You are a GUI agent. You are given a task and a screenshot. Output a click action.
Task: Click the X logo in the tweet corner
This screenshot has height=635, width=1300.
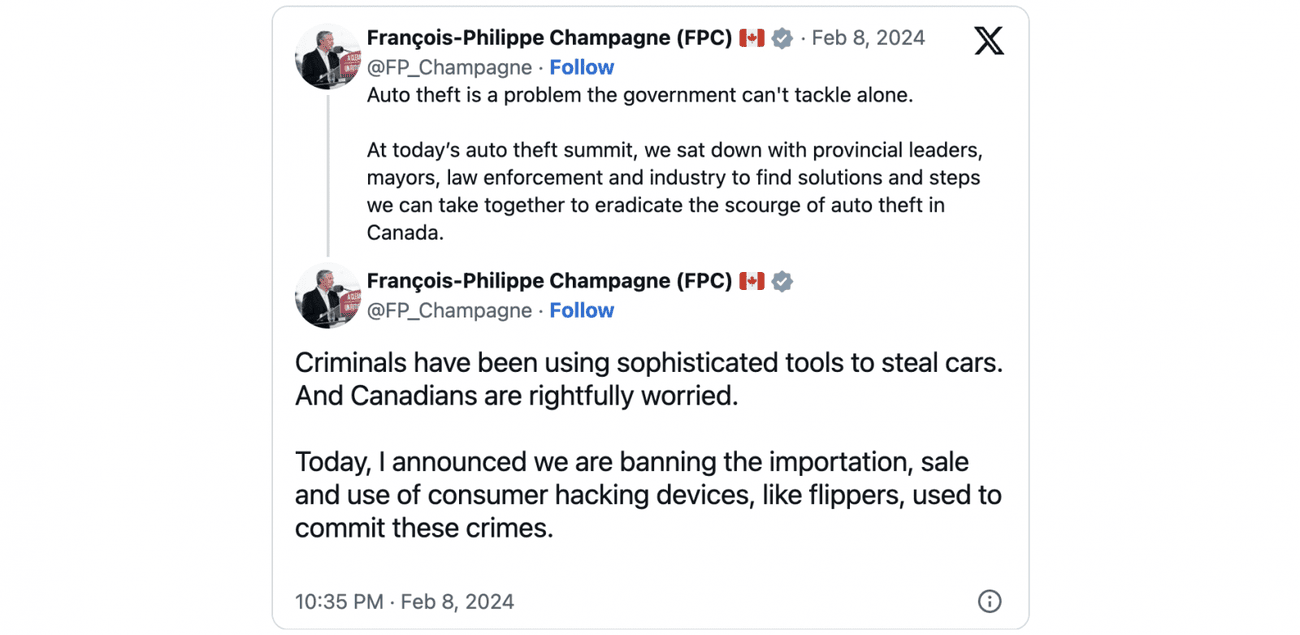pyautogui.click(x=988, y=41)
